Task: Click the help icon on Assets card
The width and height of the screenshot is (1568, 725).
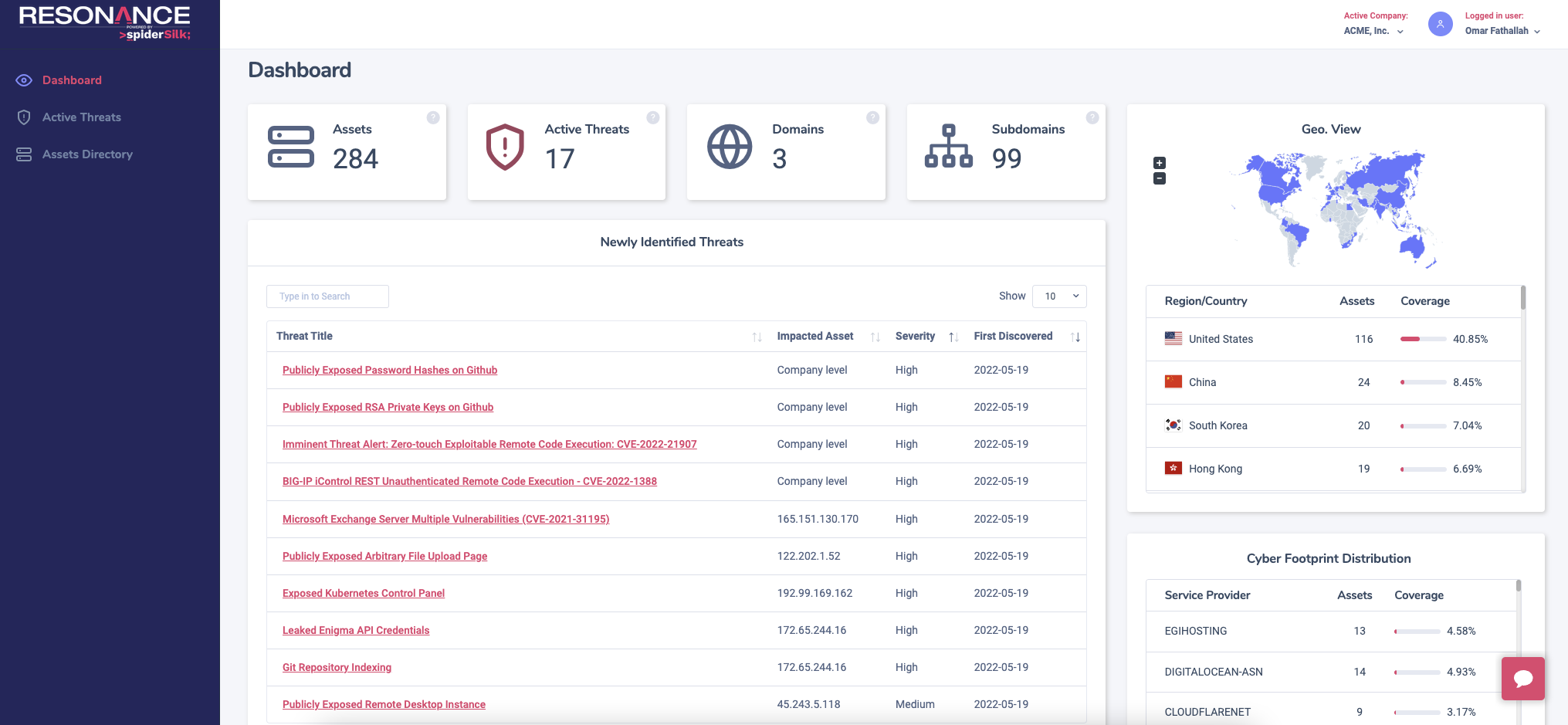Action: coord(433,117)
